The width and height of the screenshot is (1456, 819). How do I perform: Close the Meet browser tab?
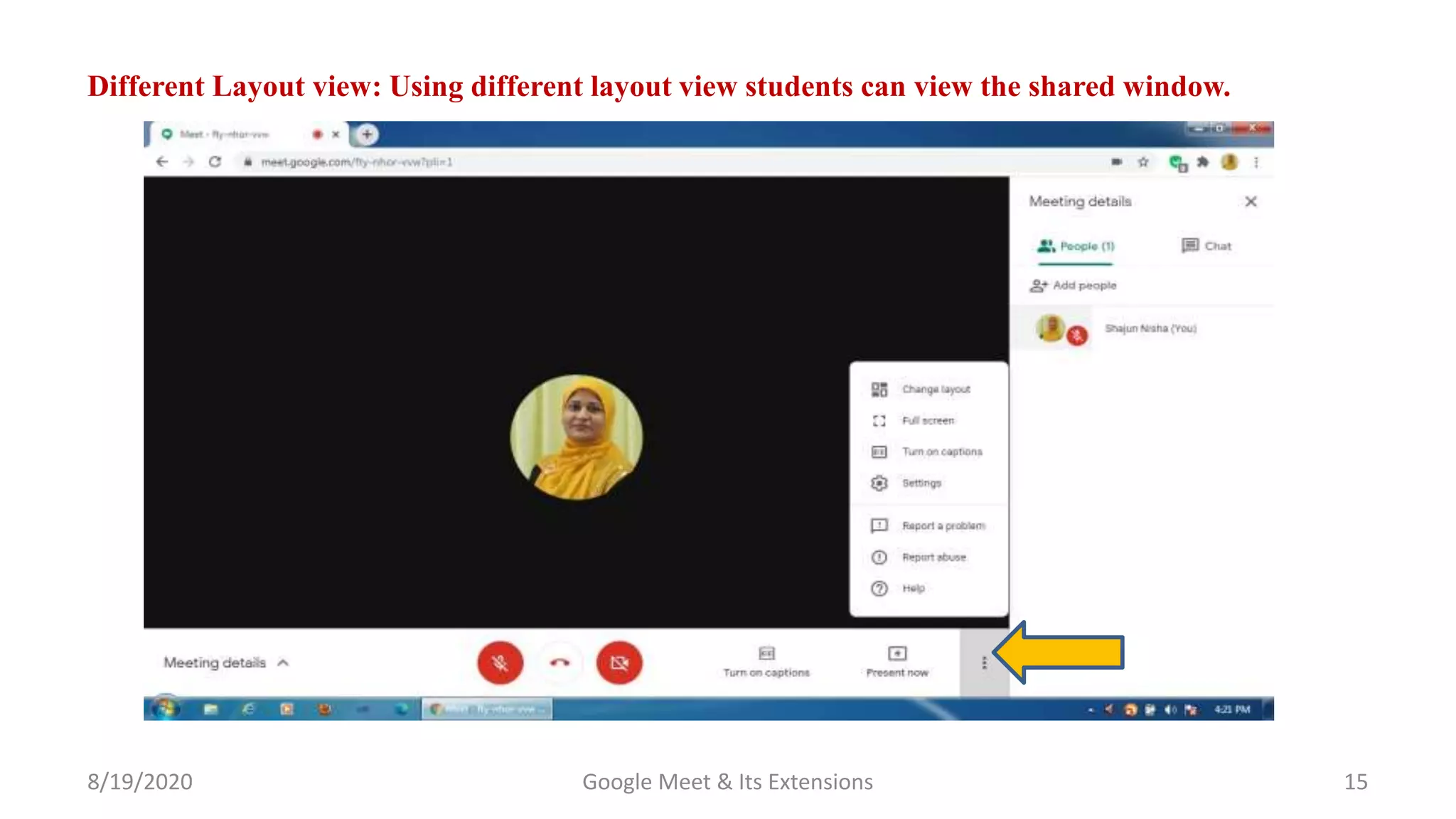pyautogui.click(x=336, y=134)
